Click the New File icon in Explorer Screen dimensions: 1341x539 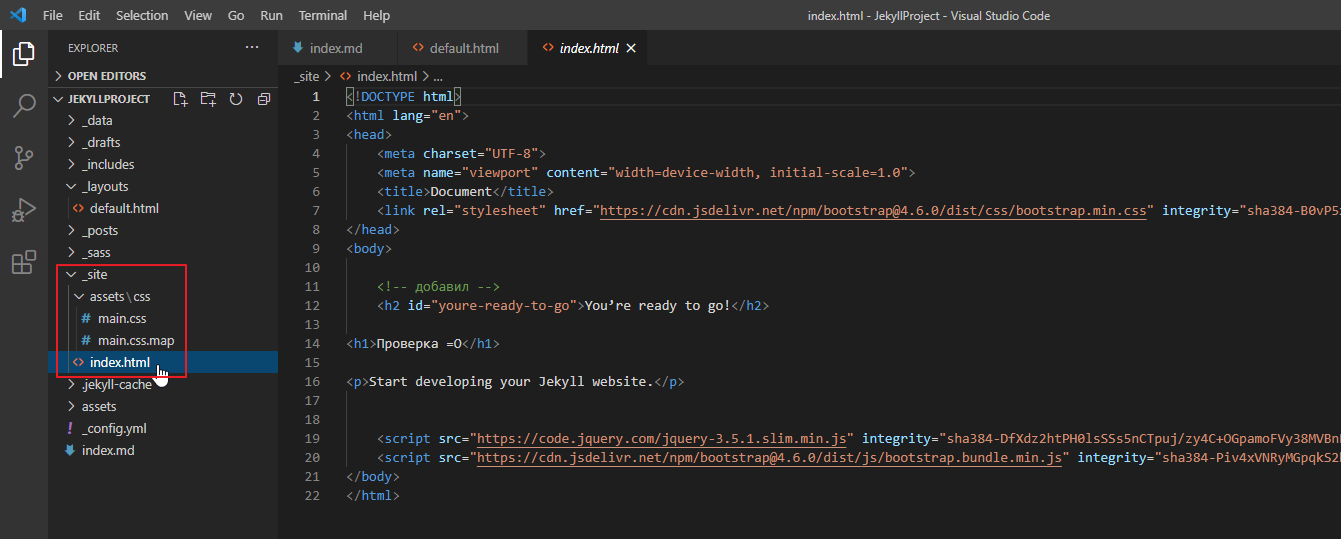click(x=180, y=99)
